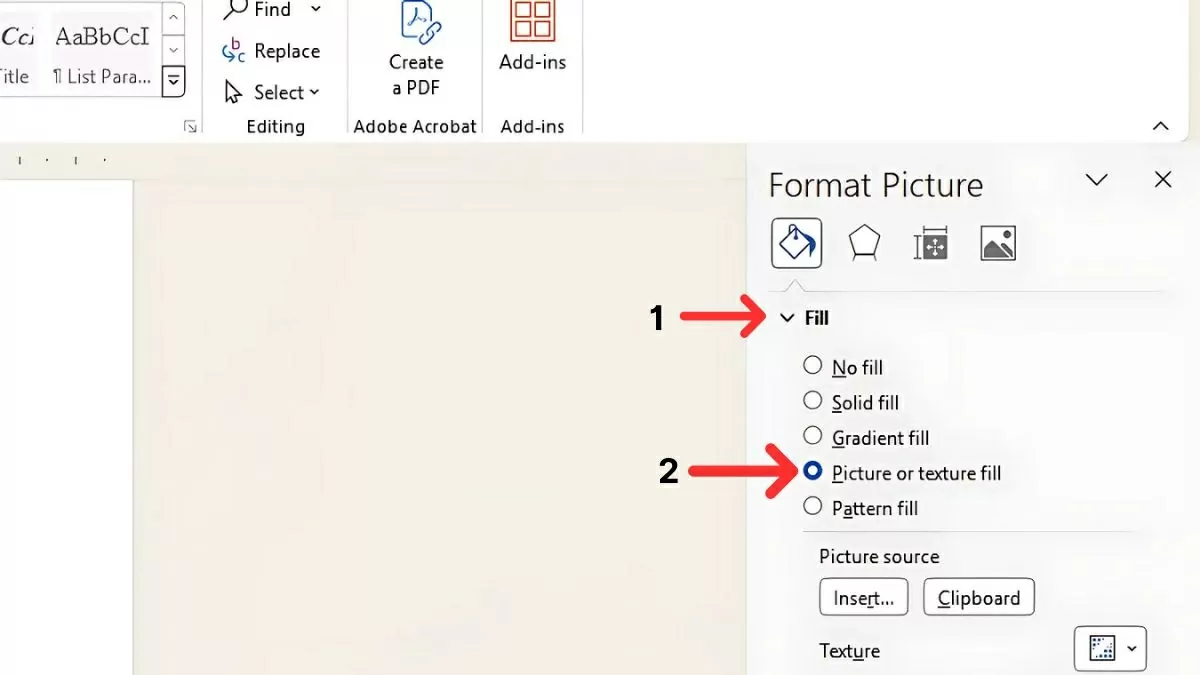Select the Picture icon in Format Picture pane
This screenshot has width=1200, height=675.
click(x=997, y=243)
